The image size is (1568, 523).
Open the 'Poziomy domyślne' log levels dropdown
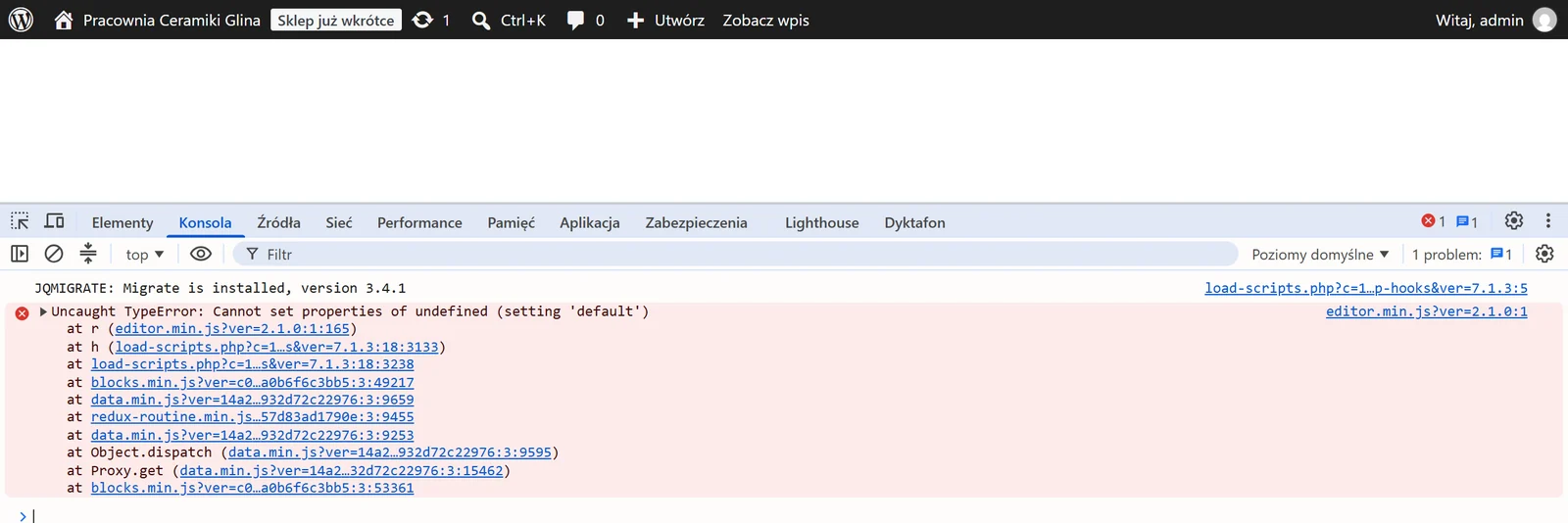coord(1320,255)
